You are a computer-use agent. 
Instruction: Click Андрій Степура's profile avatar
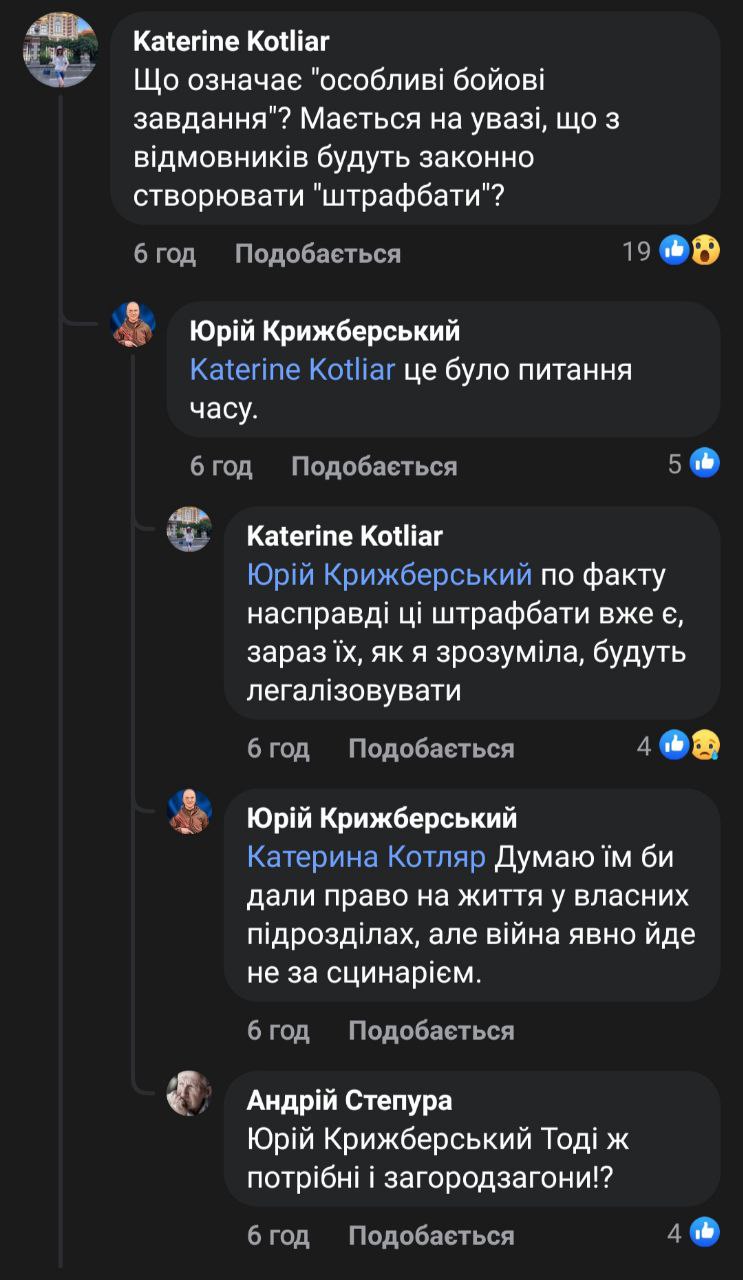click(189, 1093)
